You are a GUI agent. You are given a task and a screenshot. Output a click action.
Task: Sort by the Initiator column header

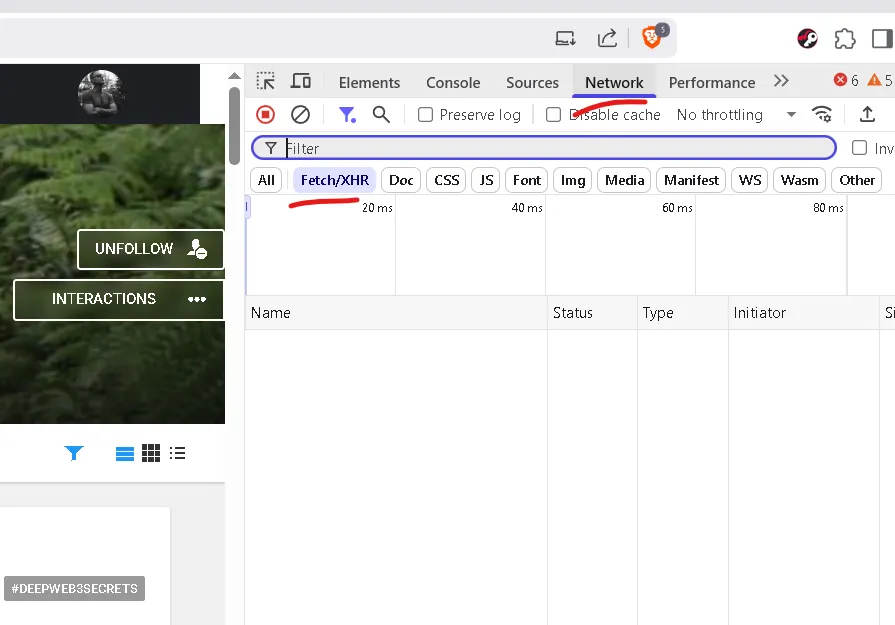[804, 313]
